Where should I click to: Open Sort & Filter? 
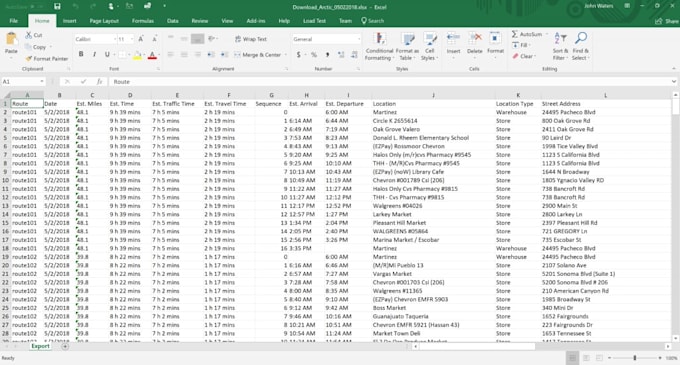click(560, 46)
